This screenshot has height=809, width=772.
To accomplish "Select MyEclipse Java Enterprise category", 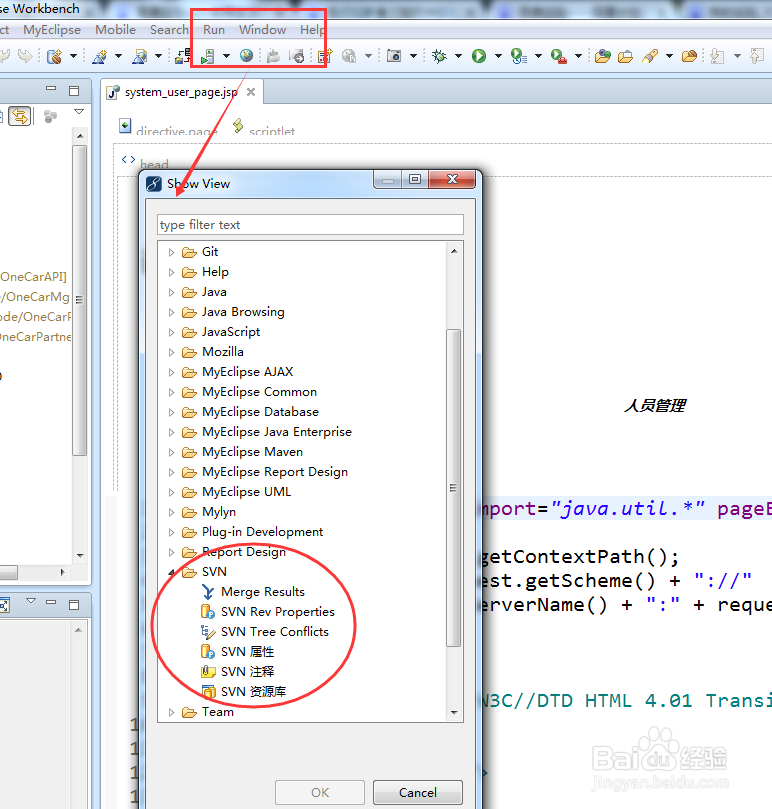I will coord(277,432).
